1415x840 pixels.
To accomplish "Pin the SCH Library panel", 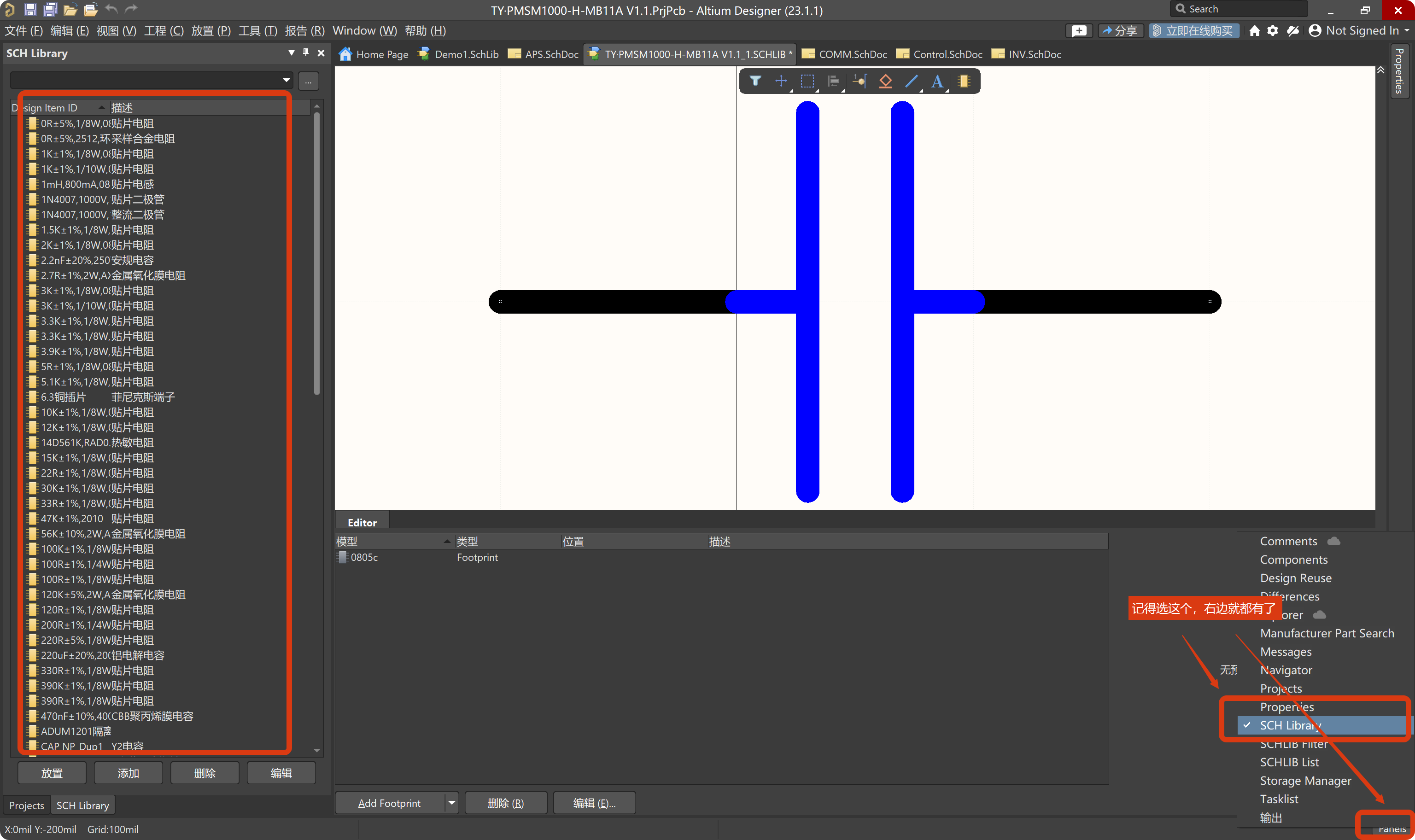I will [306, 52].
